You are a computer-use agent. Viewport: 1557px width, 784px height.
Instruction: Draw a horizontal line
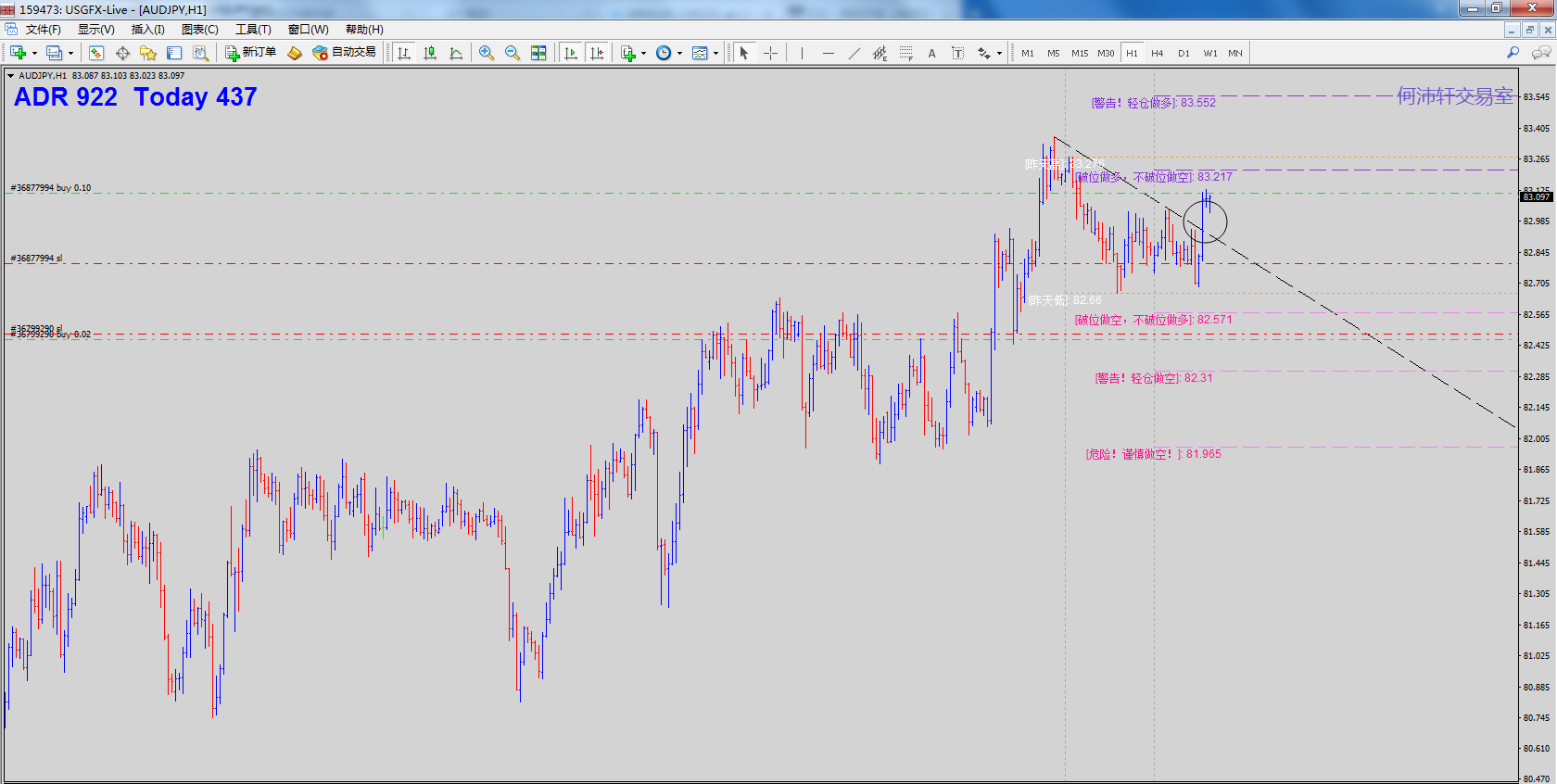(829, 53)
